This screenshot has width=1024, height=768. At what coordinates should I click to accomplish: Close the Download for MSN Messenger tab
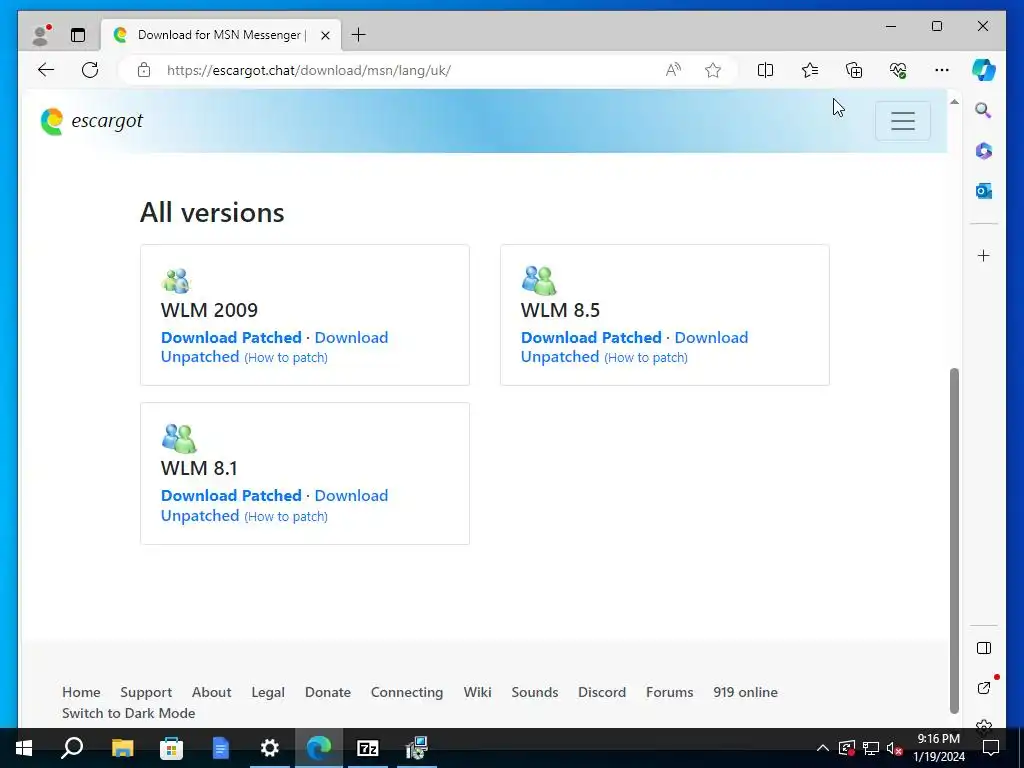325,35
